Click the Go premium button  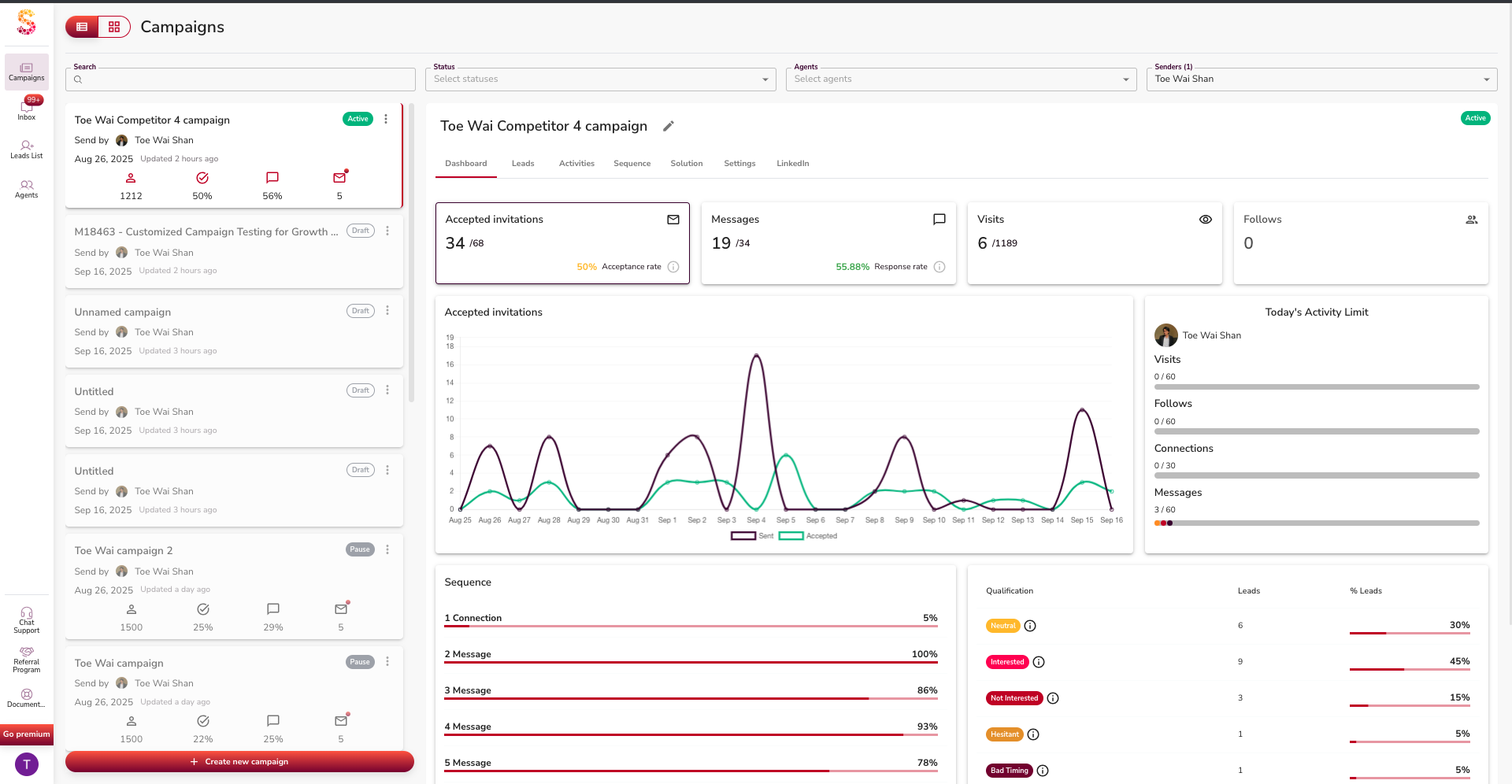pos(27,734)
